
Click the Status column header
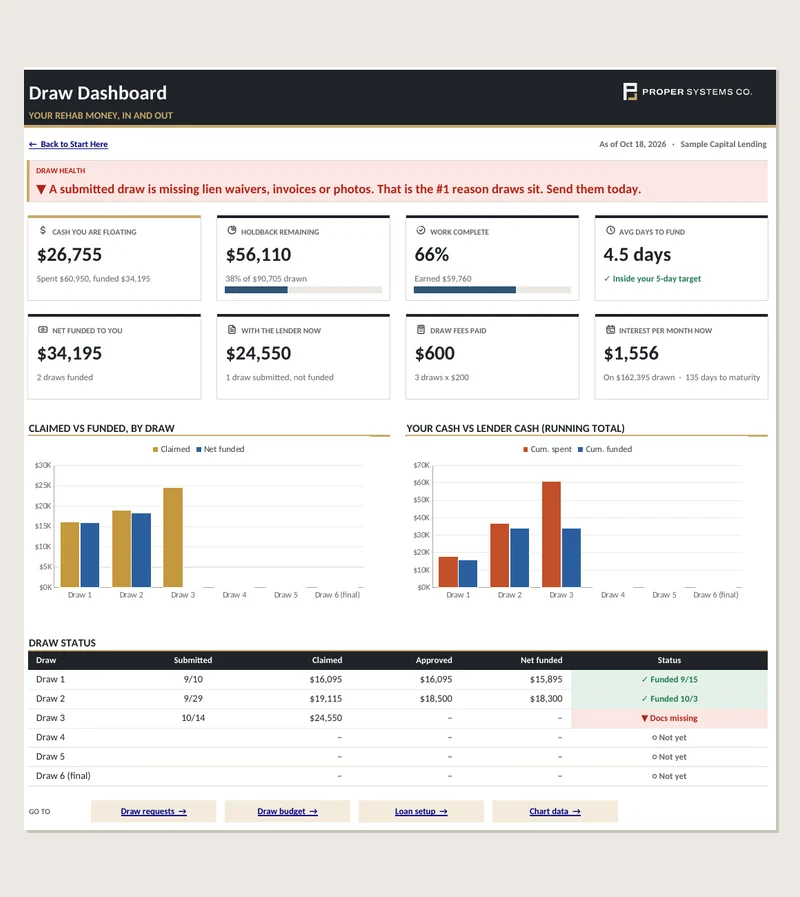[669, 660]
